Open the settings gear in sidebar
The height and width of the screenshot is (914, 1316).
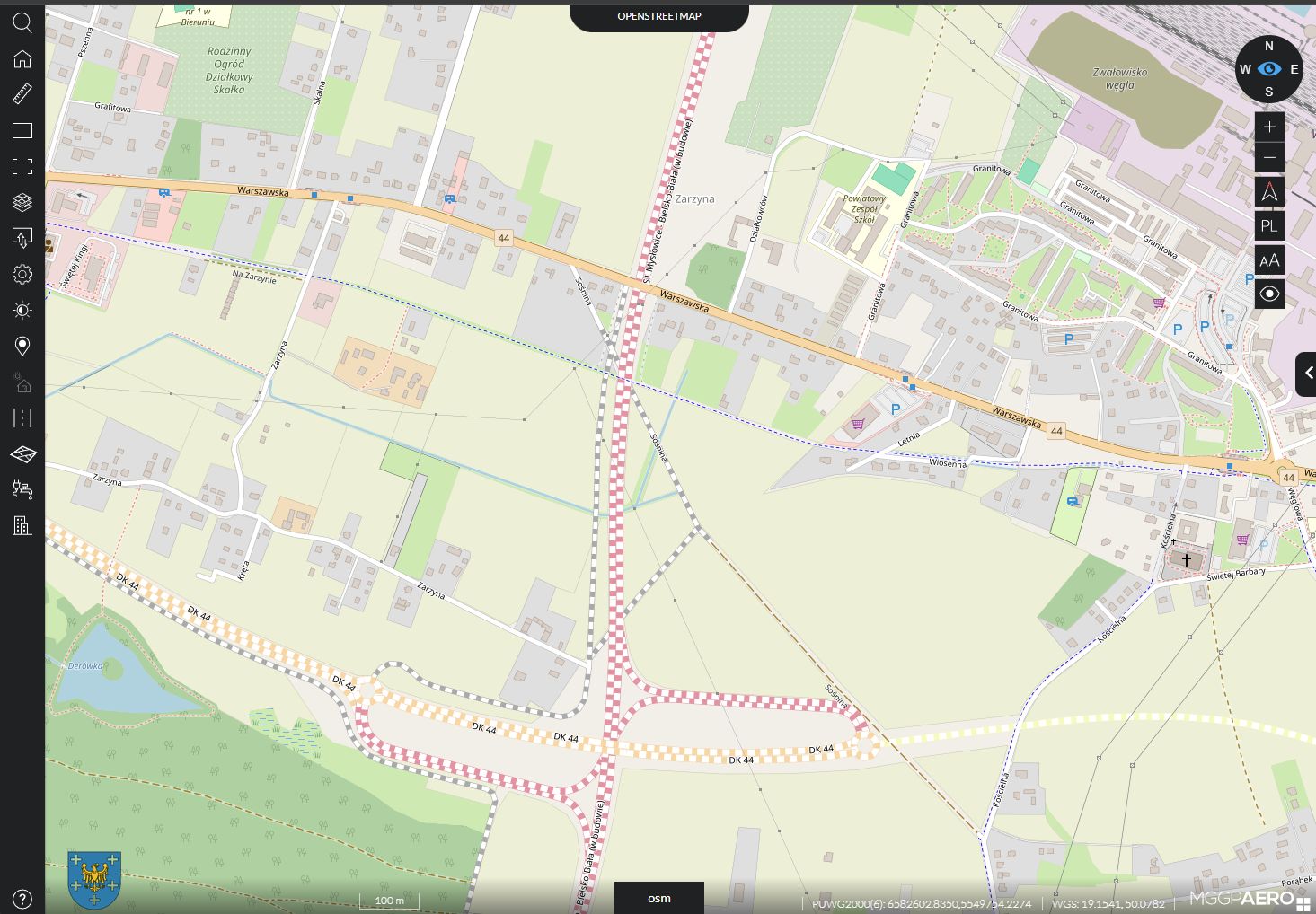(x=22, y=275)
